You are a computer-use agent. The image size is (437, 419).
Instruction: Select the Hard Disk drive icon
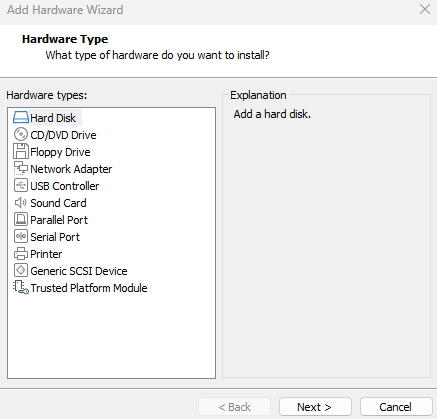(x=21, y=118)
